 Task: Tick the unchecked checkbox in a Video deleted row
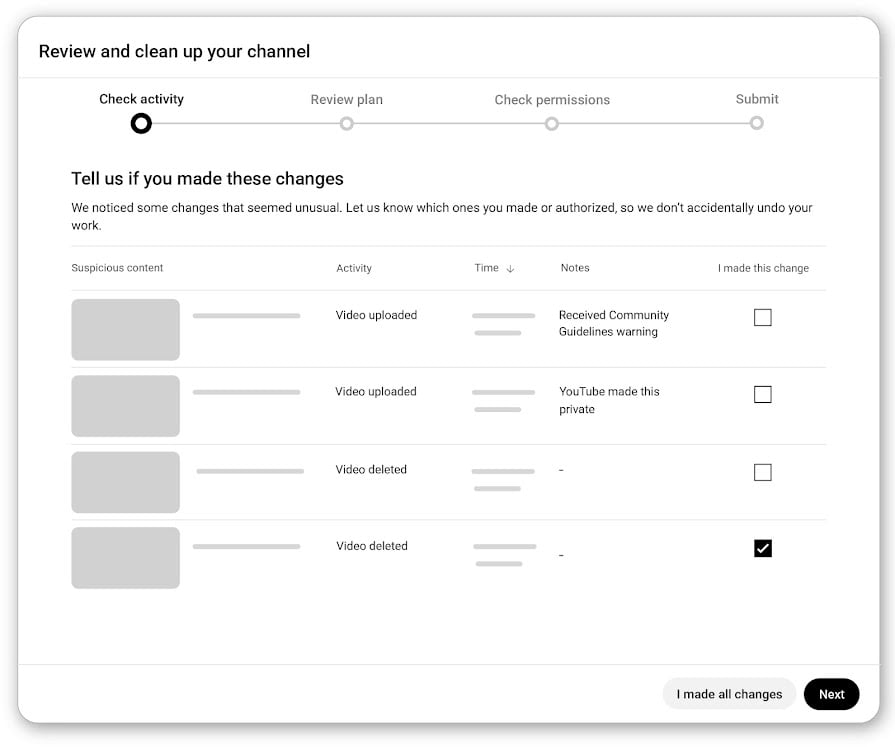click(x=763, y=473)
